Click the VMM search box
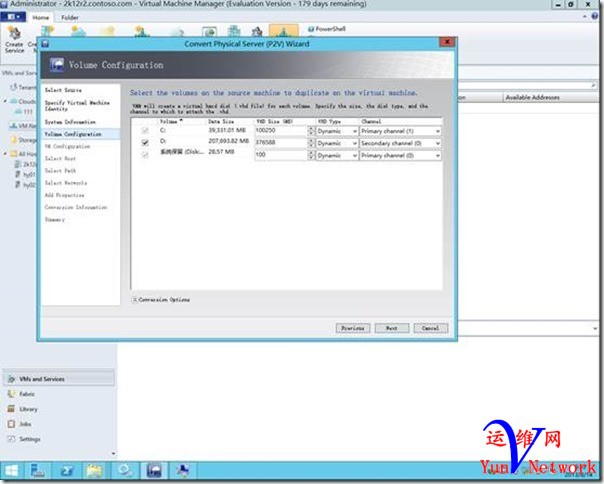Screen dimensions: 604x484 point(528,86)
